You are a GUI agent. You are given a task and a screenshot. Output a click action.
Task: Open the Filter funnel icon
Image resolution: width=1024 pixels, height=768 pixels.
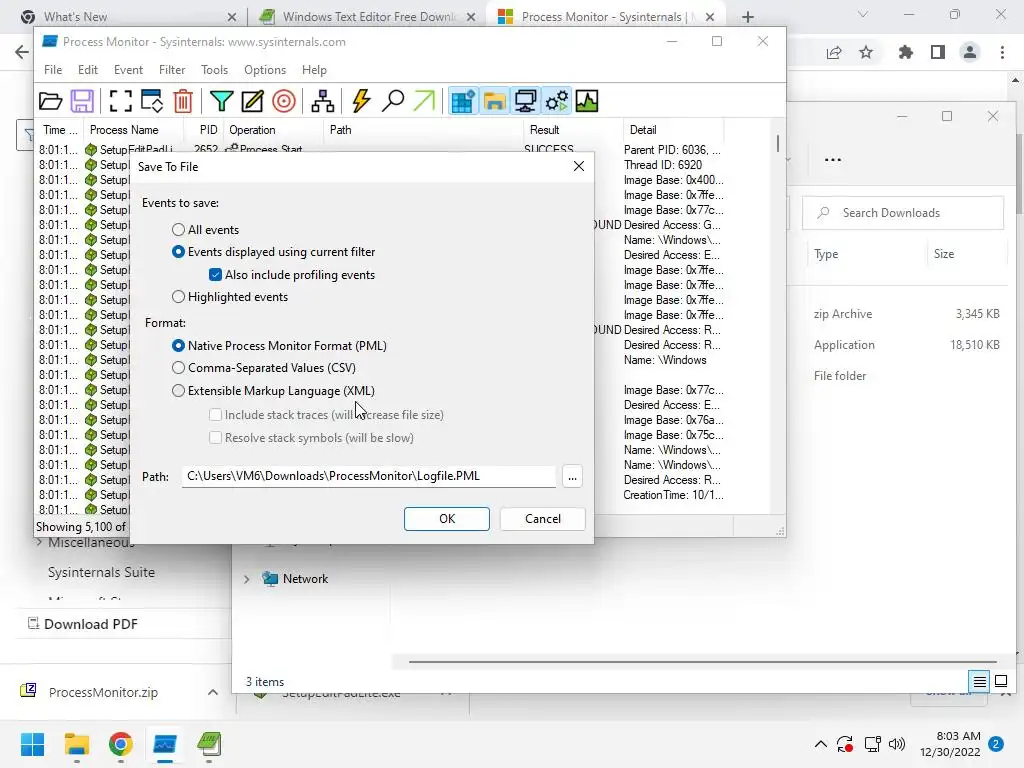[x=221, y=101]
